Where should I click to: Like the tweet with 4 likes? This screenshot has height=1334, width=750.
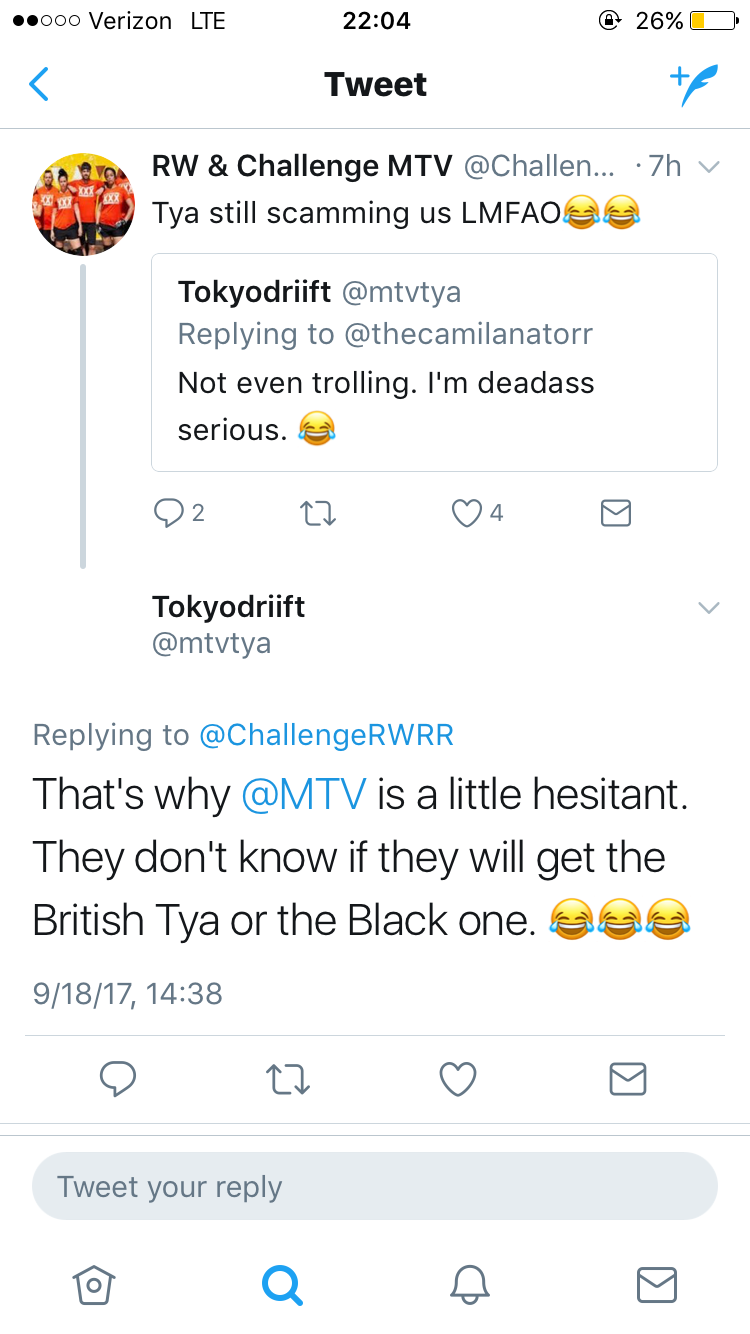[467, 513]
